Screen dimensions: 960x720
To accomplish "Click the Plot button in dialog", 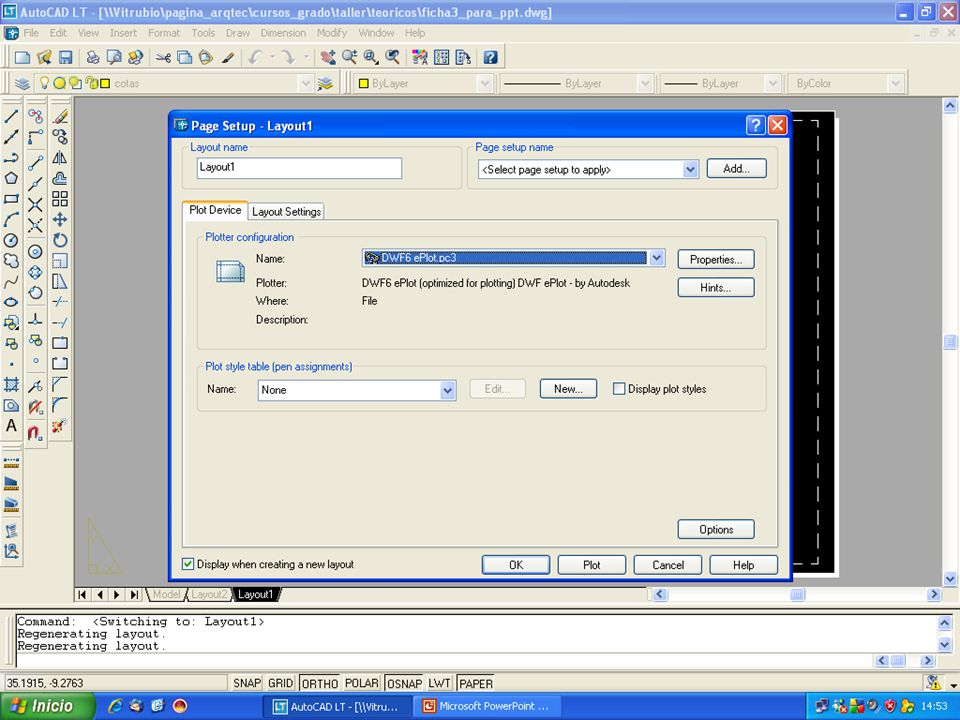I will (591, 565).
